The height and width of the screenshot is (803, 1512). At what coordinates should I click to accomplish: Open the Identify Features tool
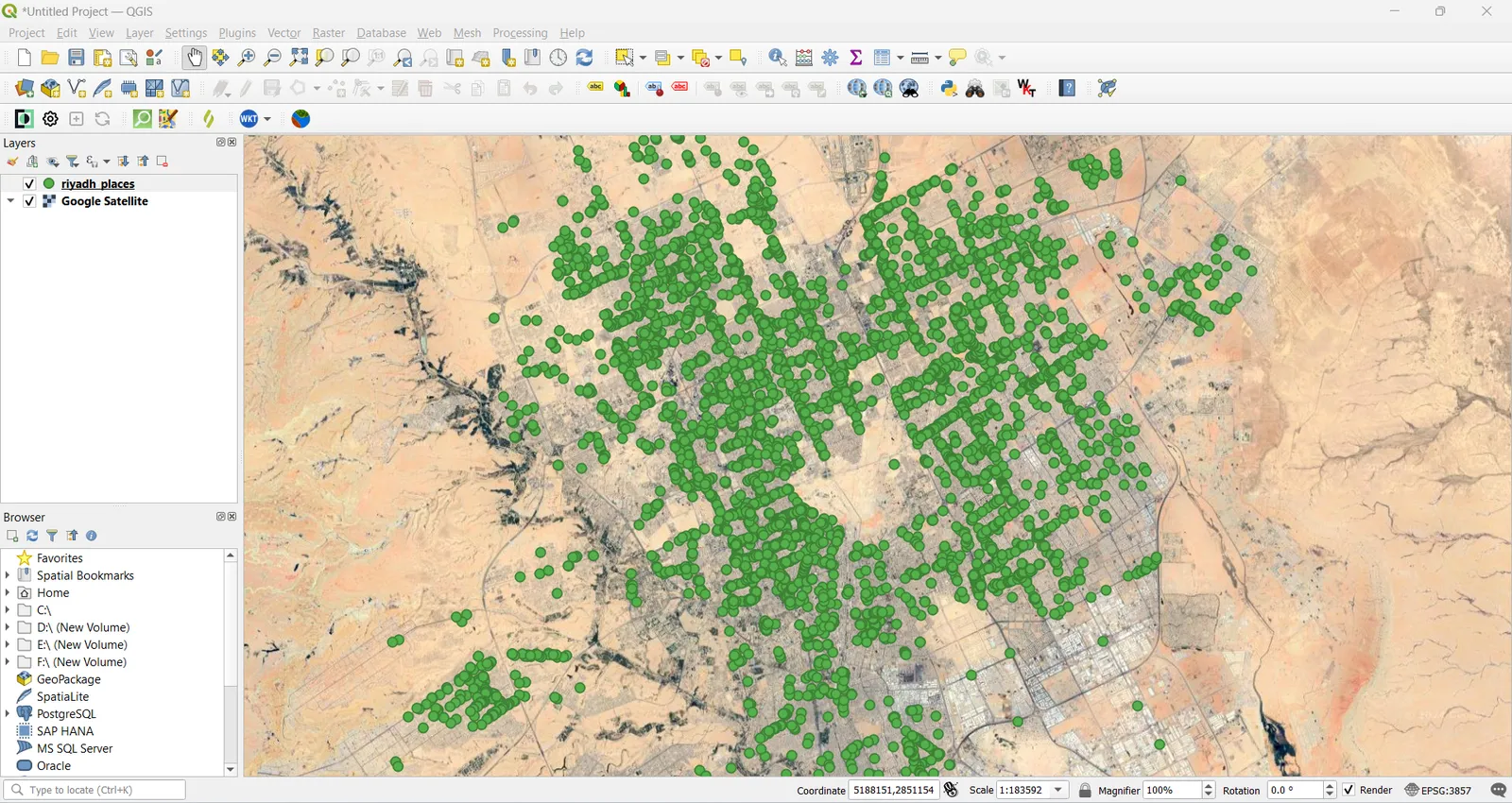coord(777,59)
